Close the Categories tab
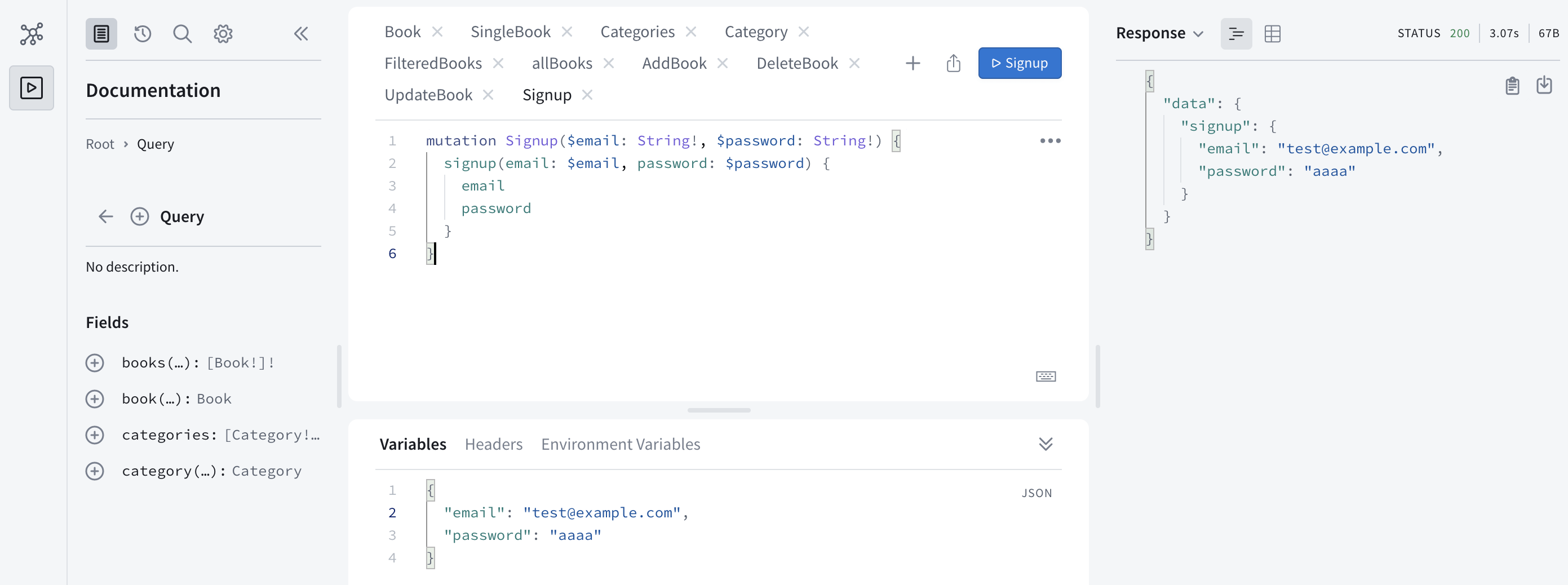 [x=690, y=32]
